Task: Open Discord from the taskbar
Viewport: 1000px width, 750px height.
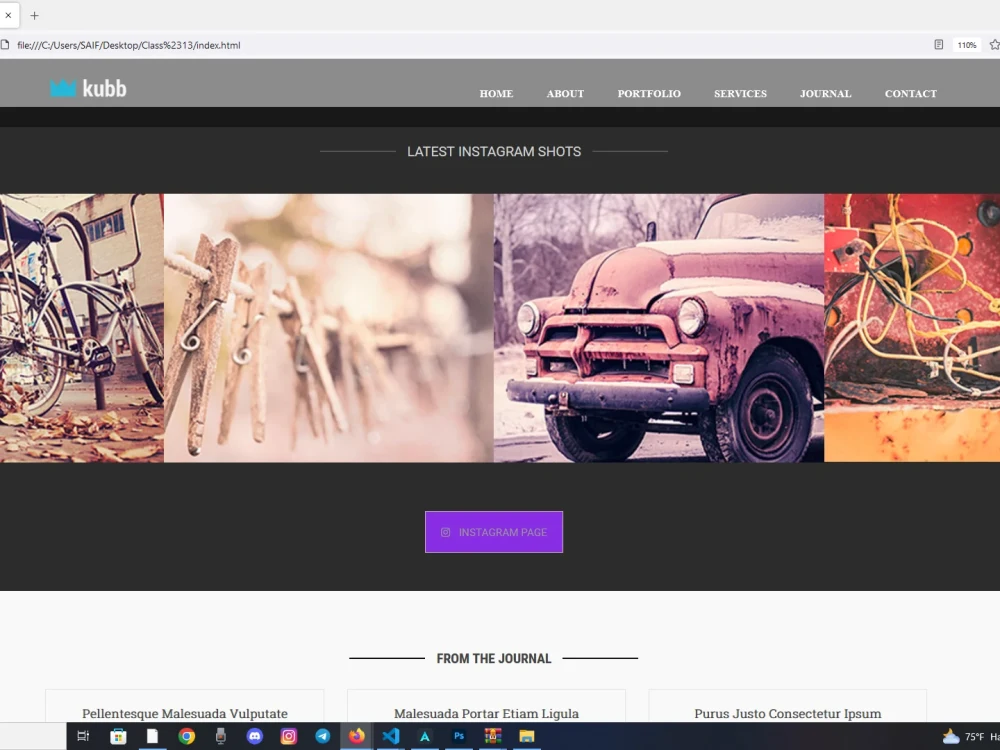Action: tap(254, 736)
